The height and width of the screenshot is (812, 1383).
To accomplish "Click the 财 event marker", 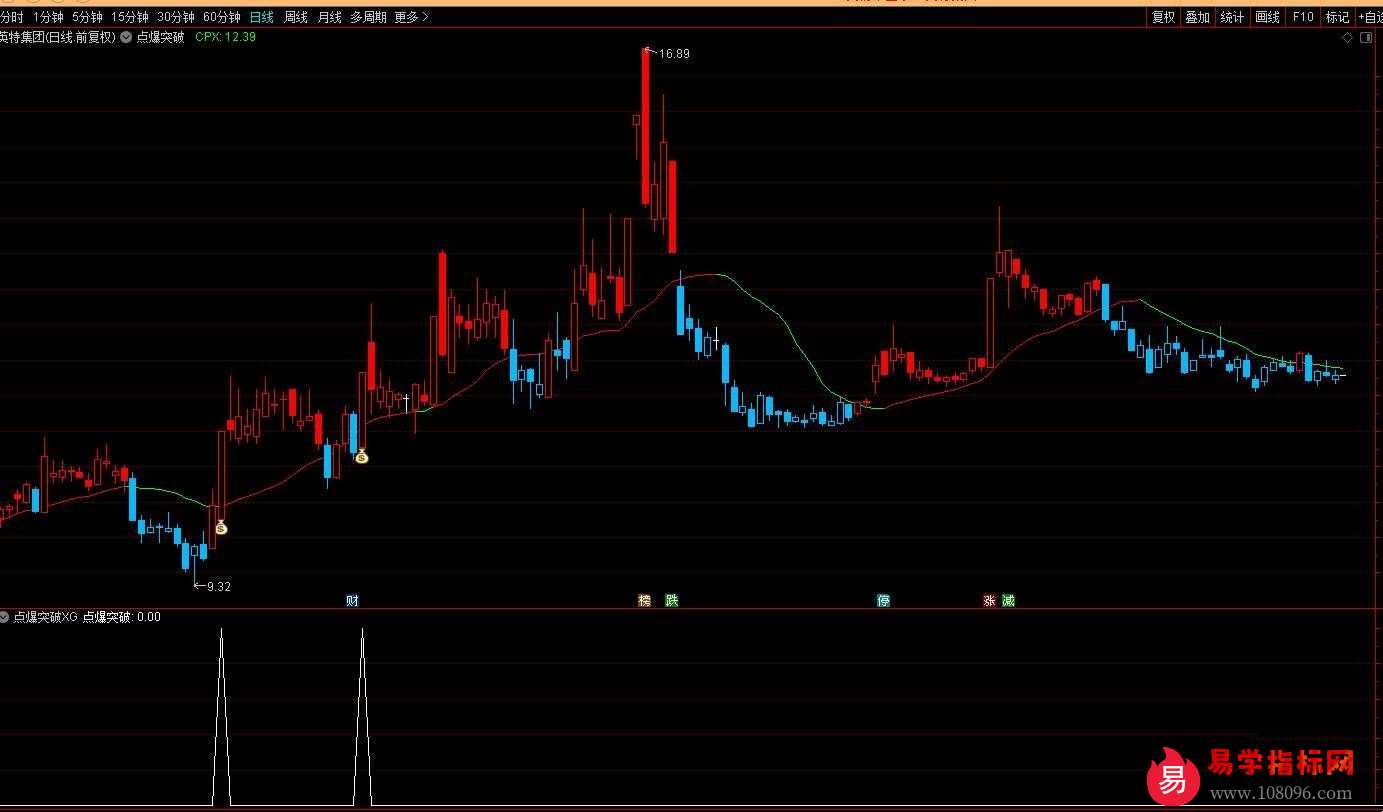I will click(x=352, y=600).
